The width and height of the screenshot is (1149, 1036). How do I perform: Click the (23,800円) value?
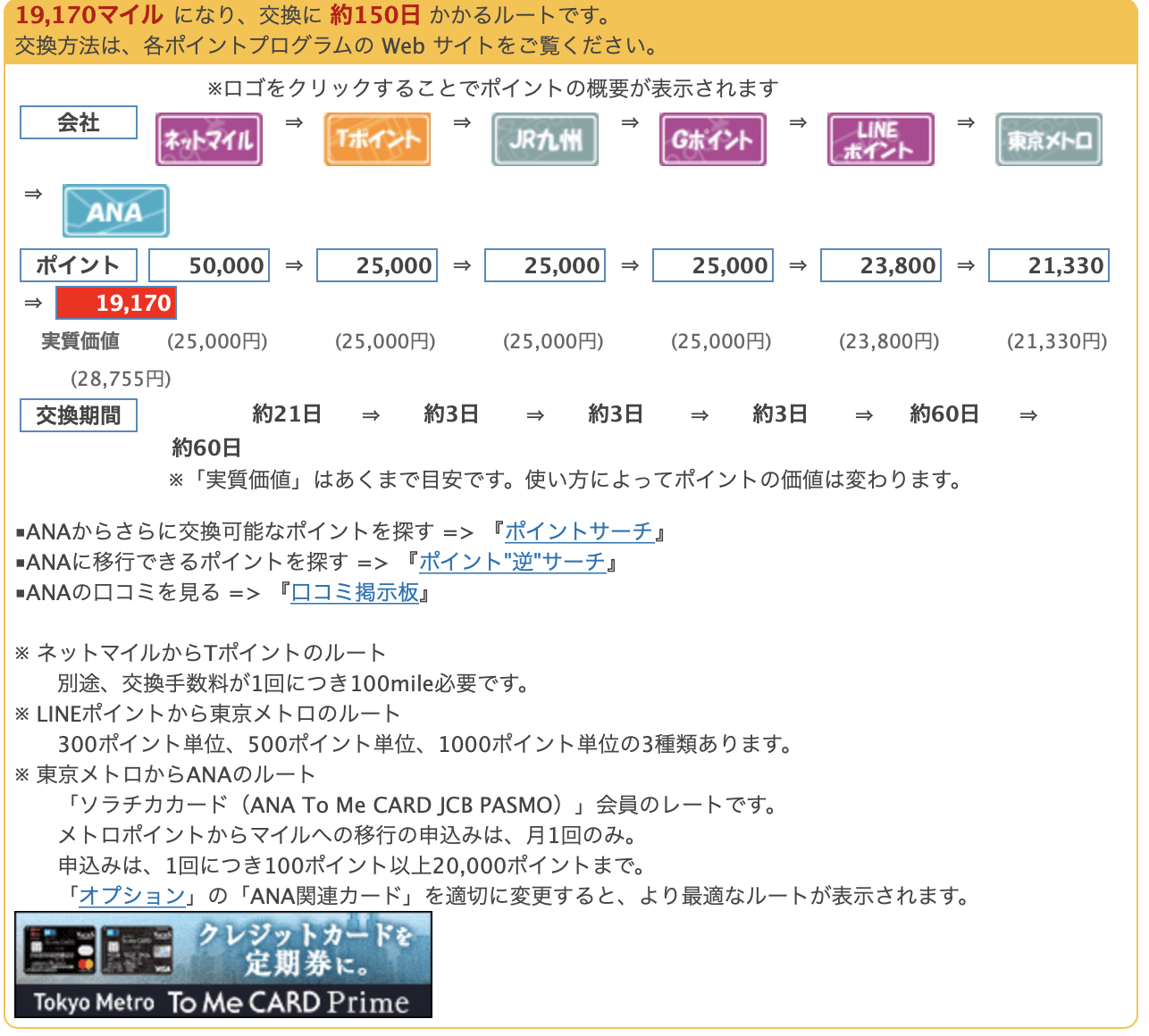[x=889, y=341]
